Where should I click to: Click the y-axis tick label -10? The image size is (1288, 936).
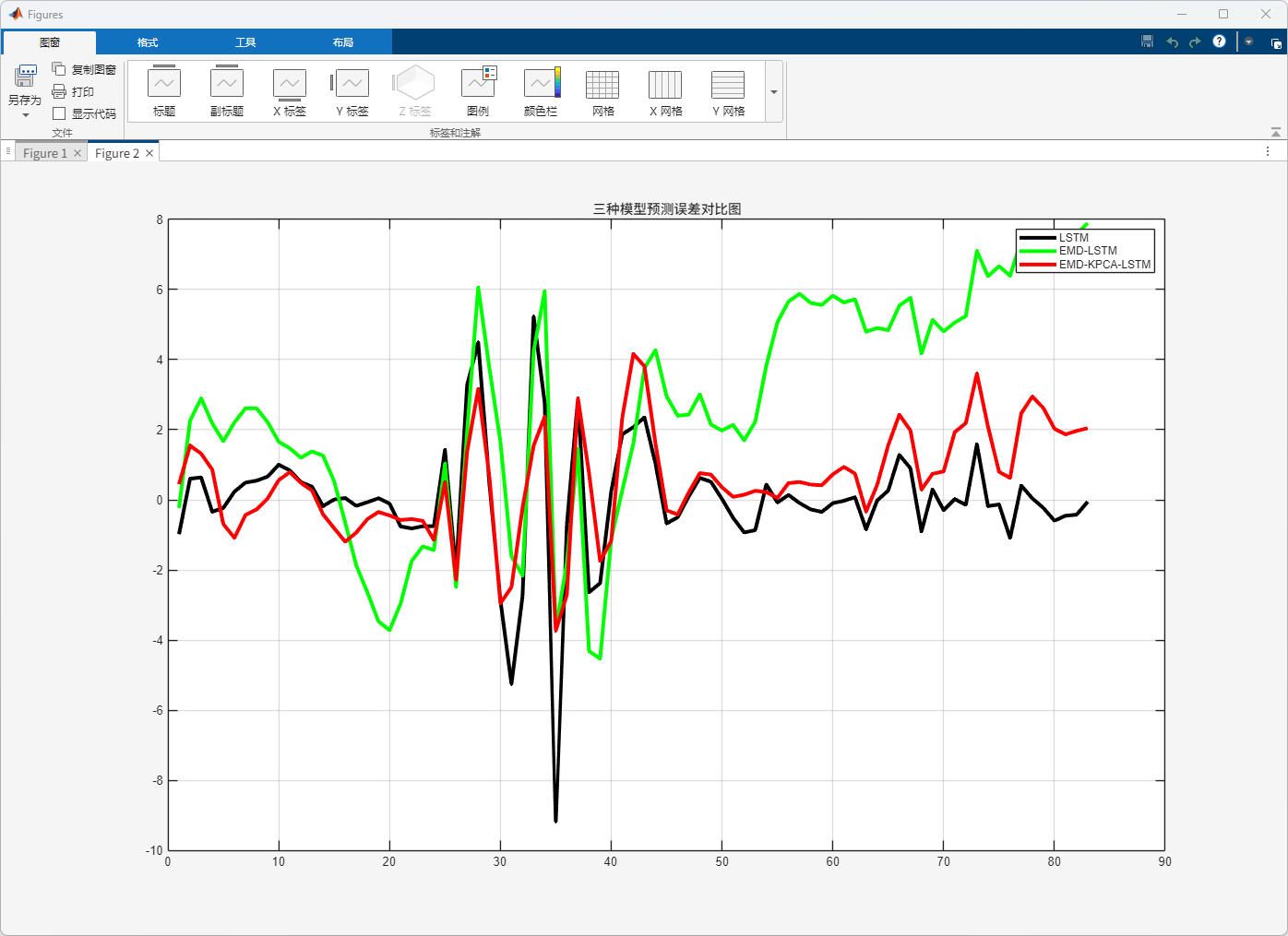pos(154,850)
